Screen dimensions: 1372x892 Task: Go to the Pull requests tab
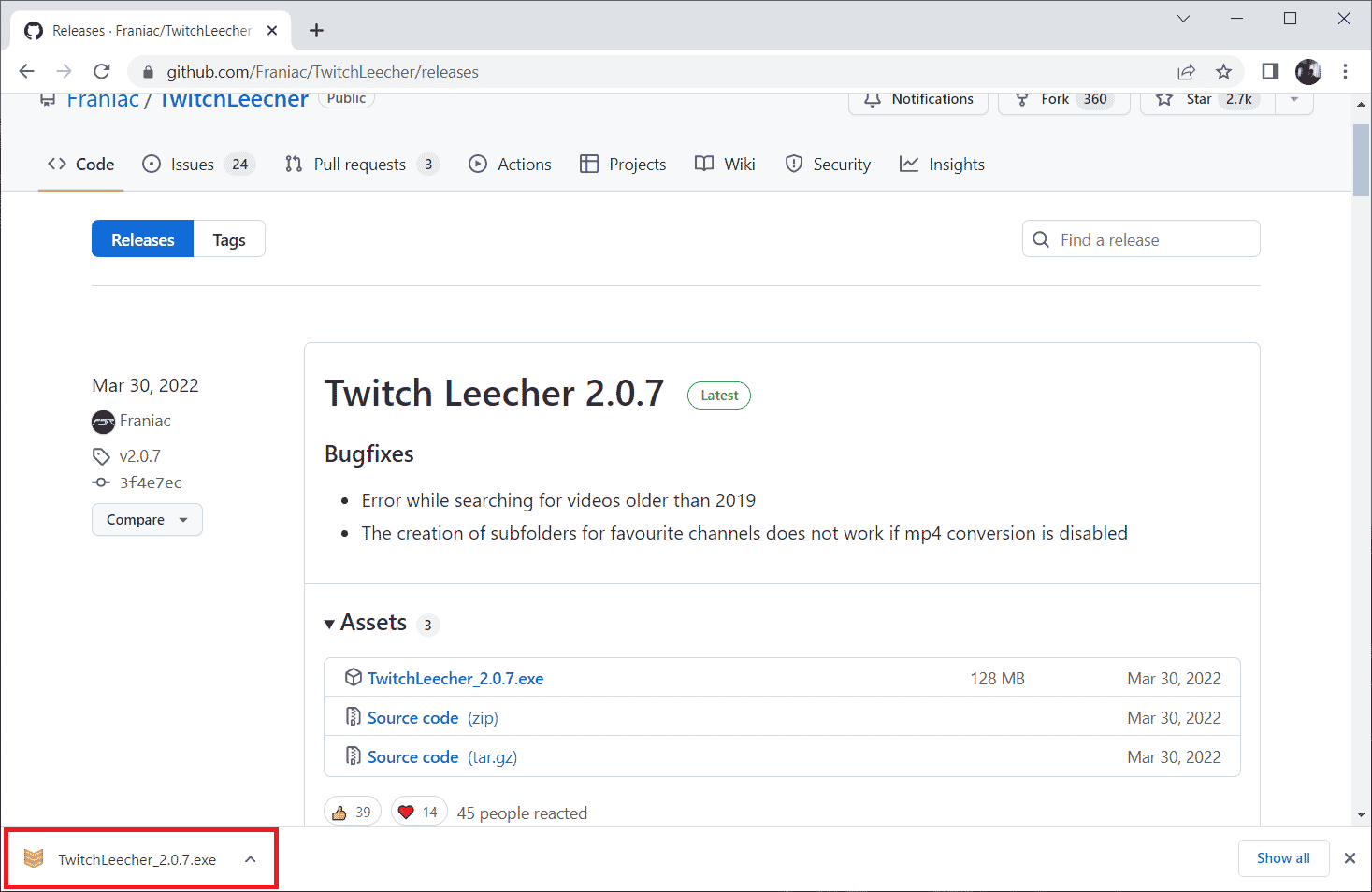click(x=359, y=165)
